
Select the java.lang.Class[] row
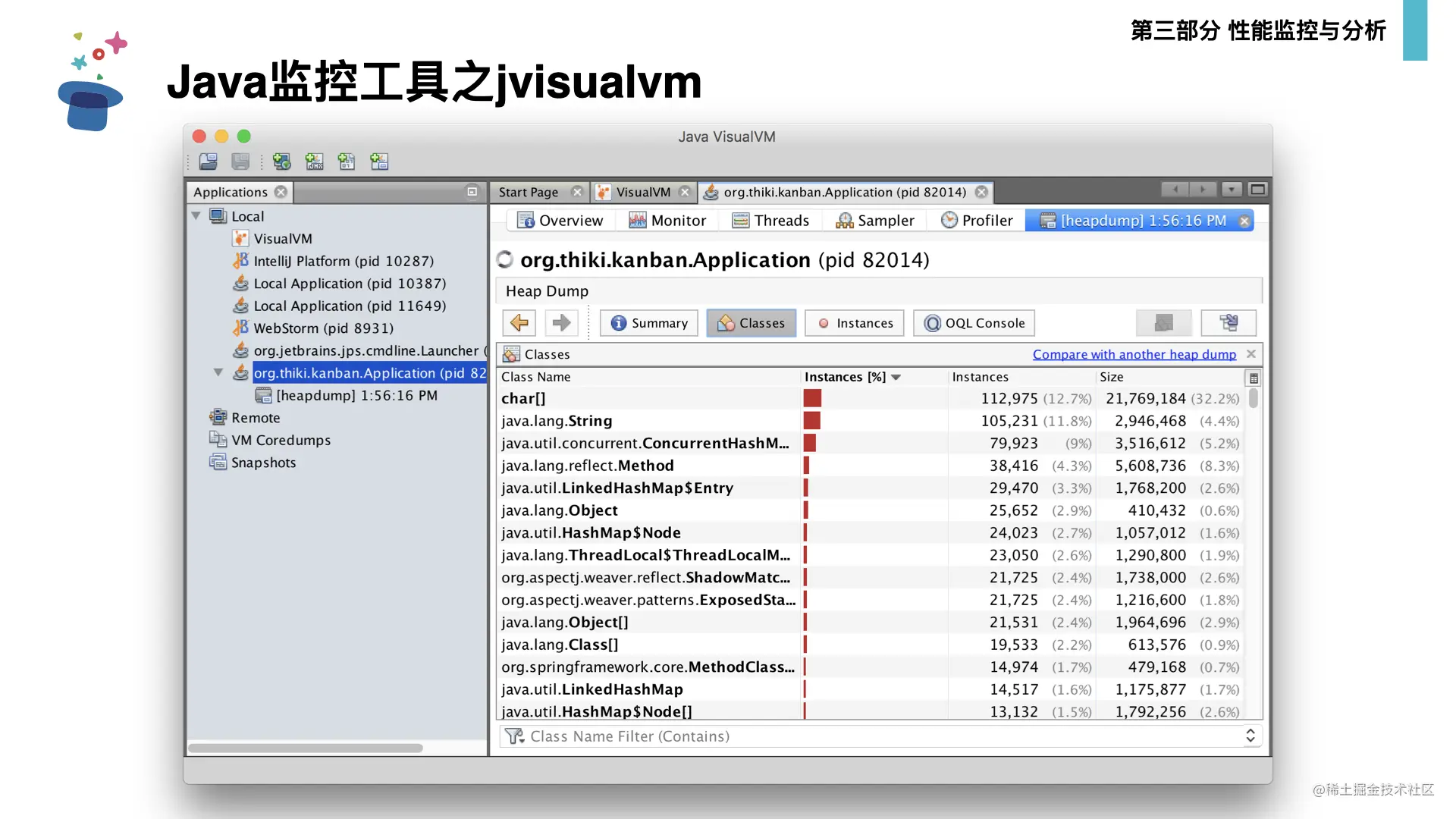click(x=871, y=645)
